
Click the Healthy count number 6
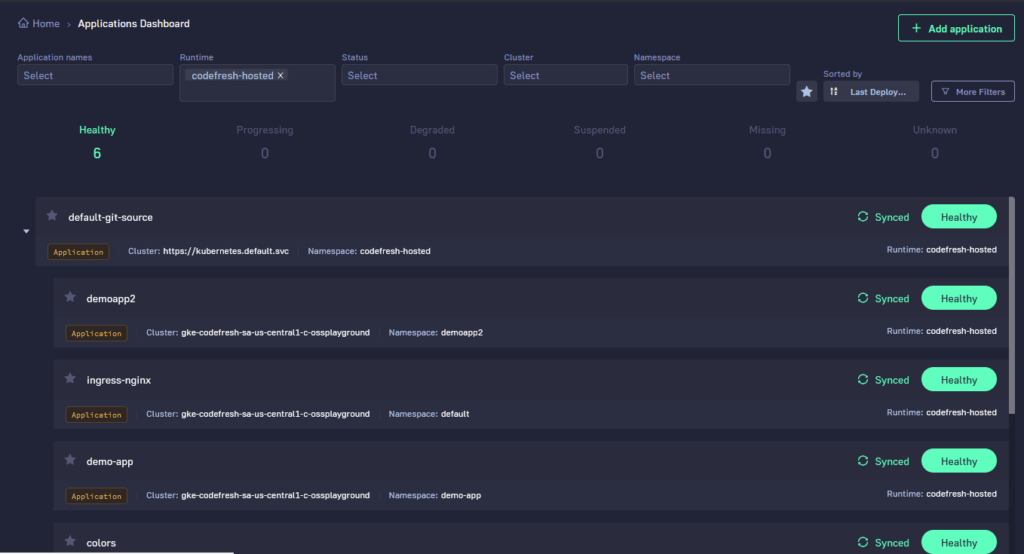[97, 153]
